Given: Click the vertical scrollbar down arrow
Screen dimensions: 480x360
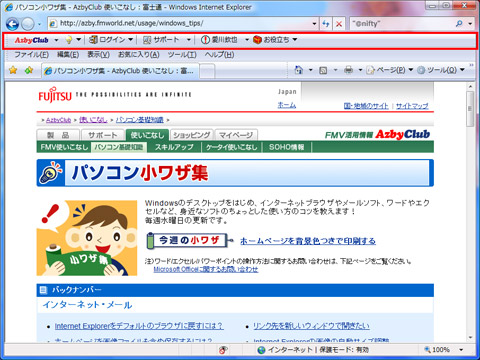Looking at the screenshot, I should click(470, 337).
